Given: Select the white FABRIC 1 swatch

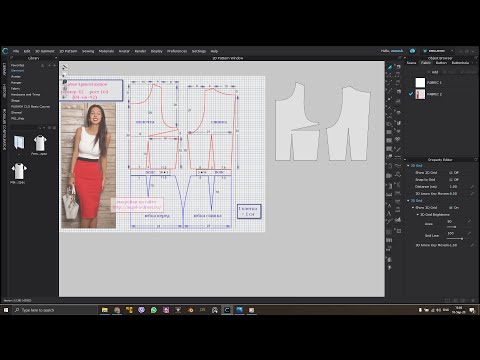Looking at the screenshot, I should coord(420,82).
